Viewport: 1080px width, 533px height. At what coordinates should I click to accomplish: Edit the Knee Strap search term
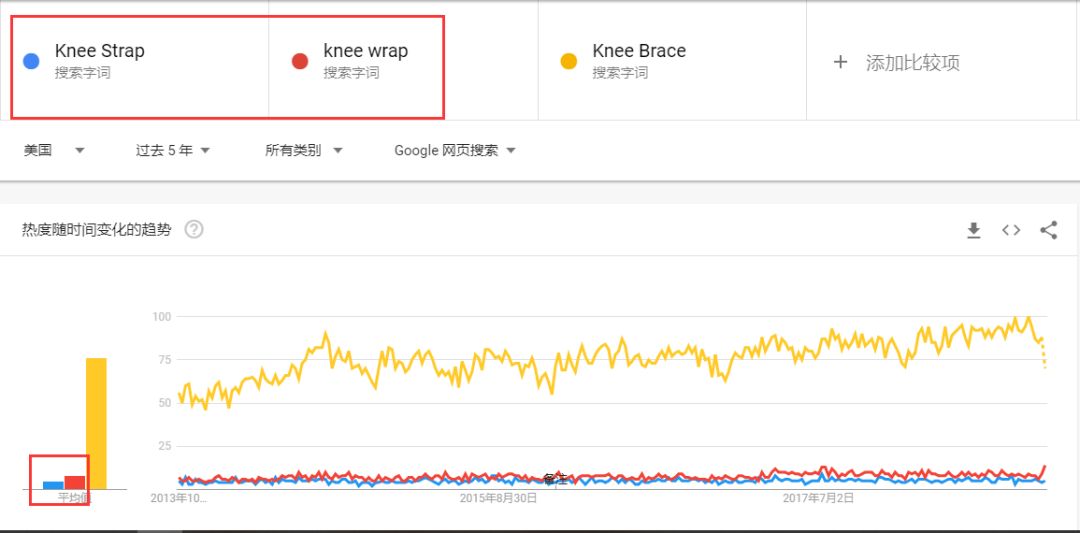tap(100, 51)
